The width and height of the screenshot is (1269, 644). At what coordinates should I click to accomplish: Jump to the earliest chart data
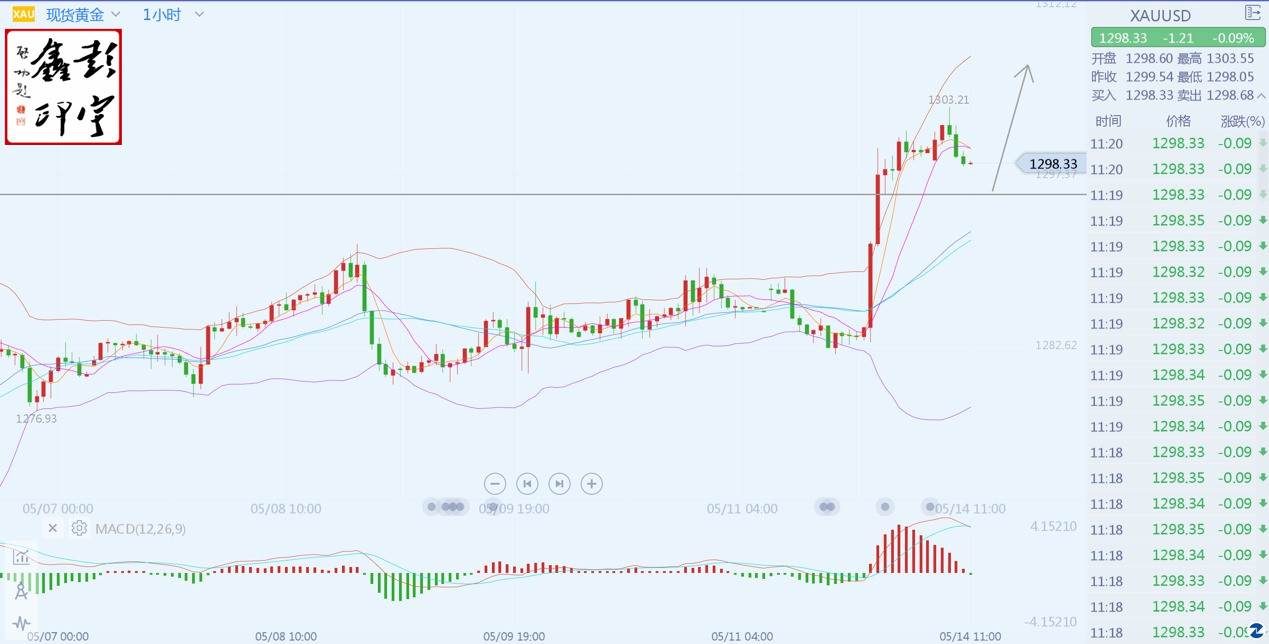point(527,484)
